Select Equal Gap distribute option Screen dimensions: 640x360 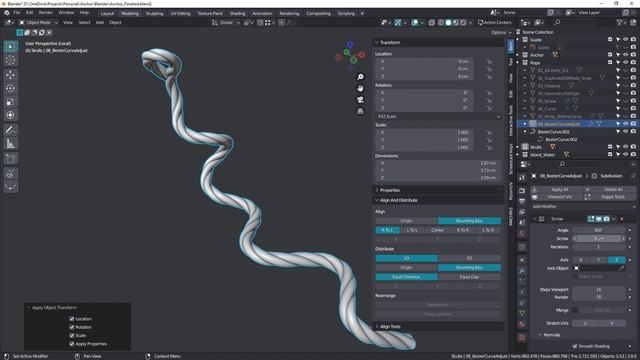[469, 277]
